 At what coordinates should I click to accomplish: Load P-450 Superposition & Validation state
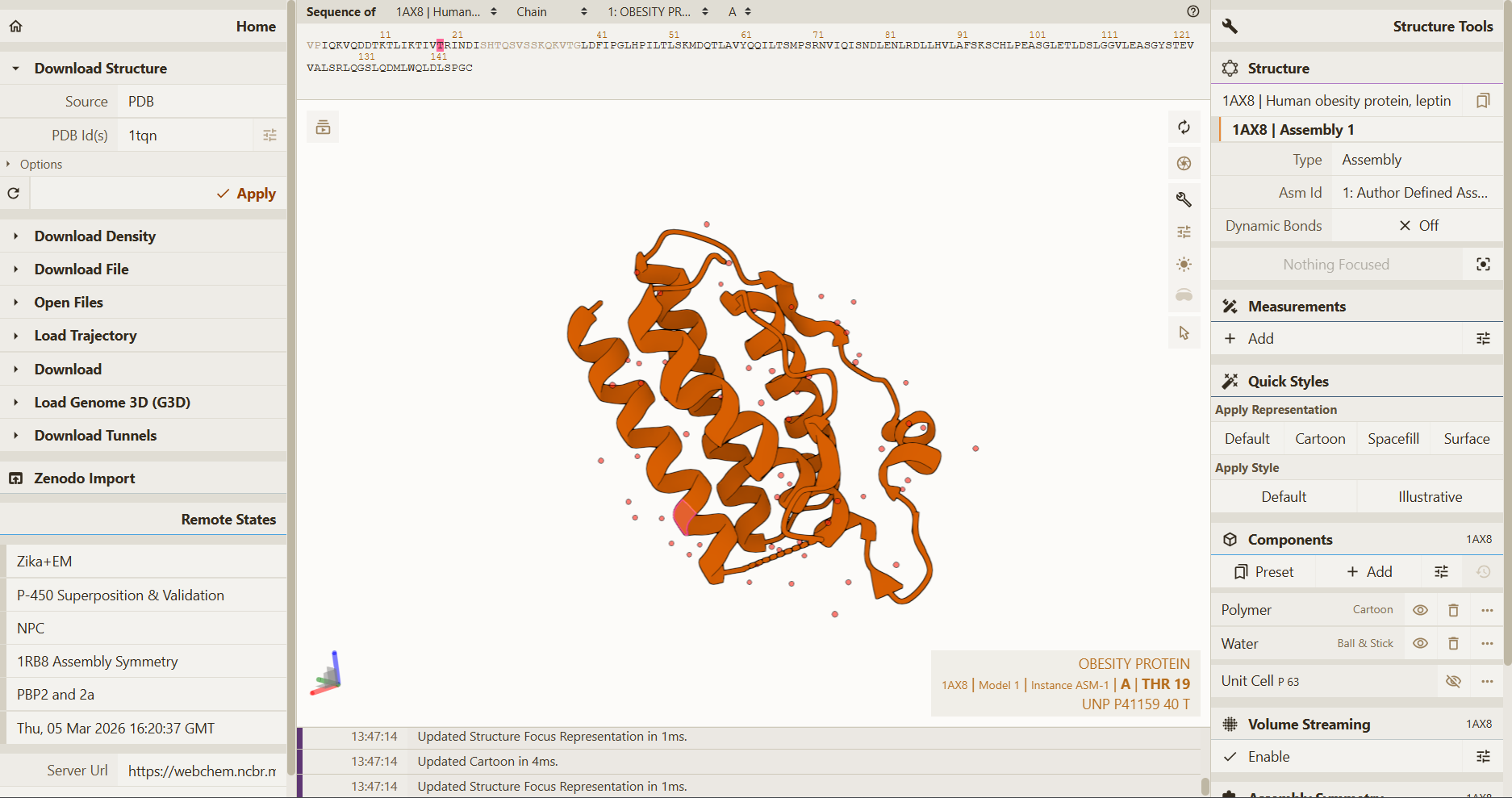point(146,595)
